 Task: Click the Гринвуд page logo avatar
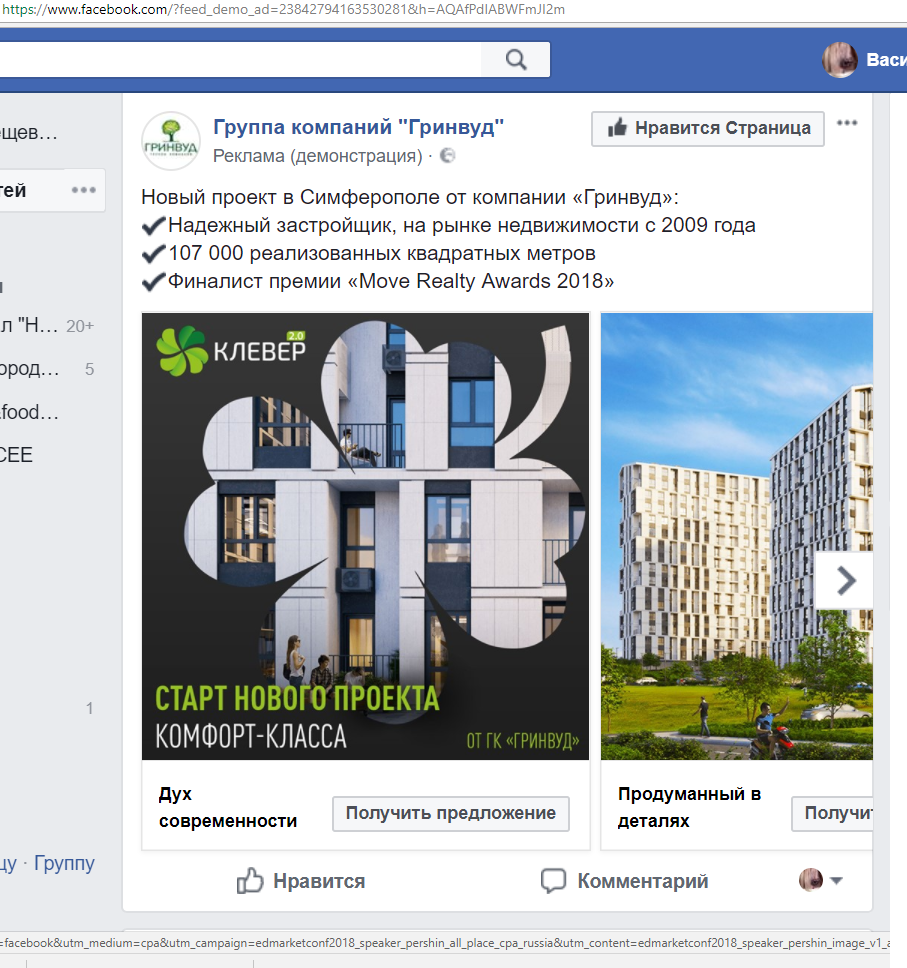tap(171, 141)
